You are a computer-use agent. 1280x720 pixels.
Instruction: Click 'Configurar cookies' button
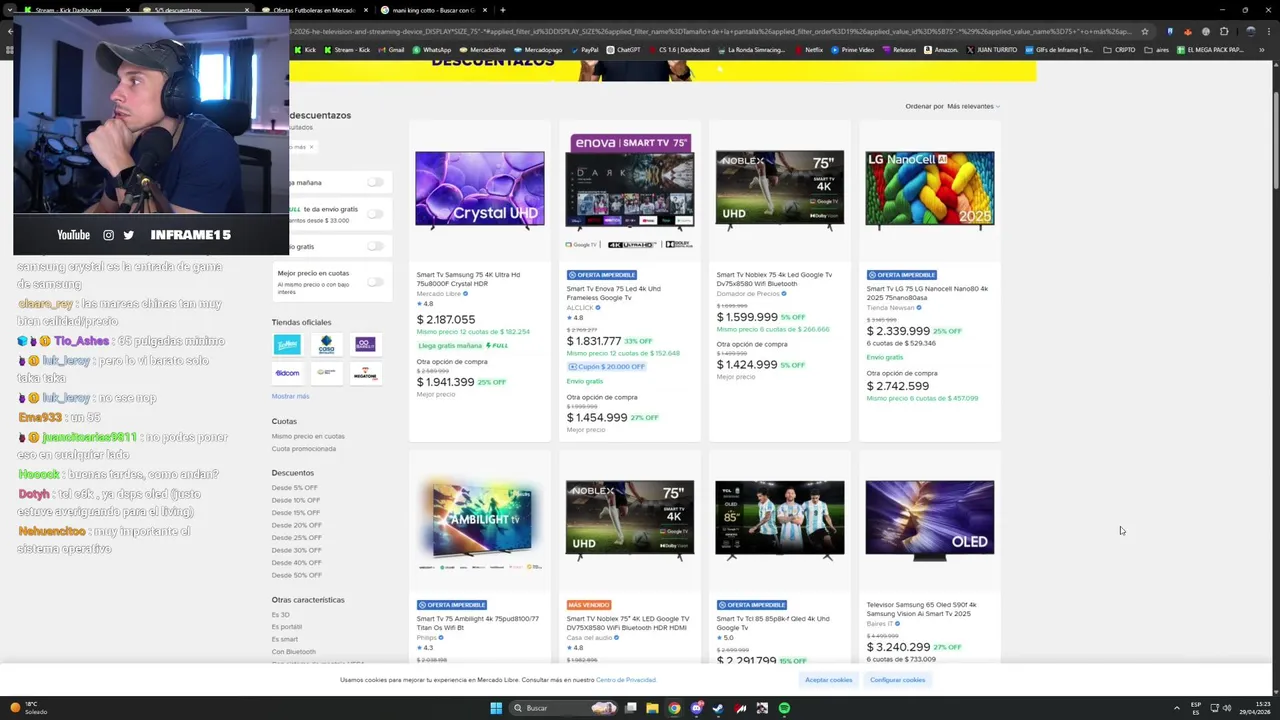pos(898,680)
